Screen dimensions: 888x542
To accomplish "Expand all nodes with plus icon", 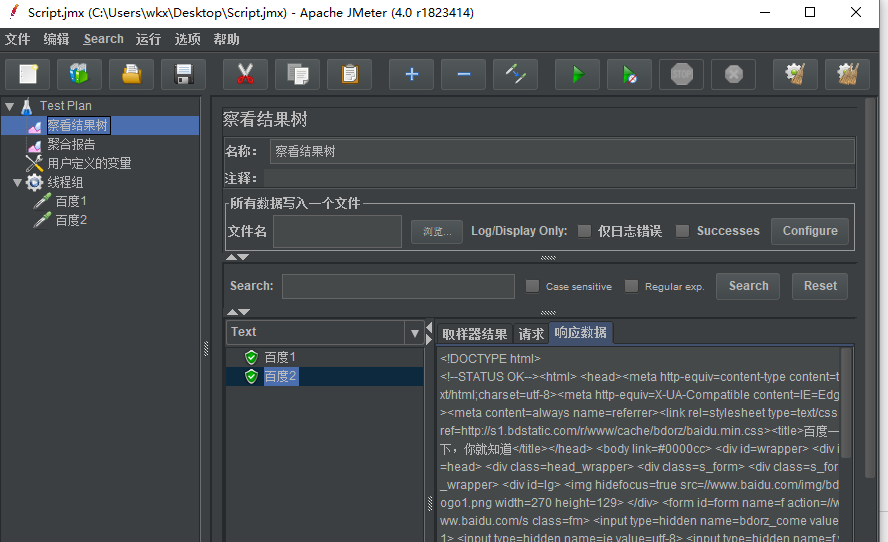I will coord(412,74).
